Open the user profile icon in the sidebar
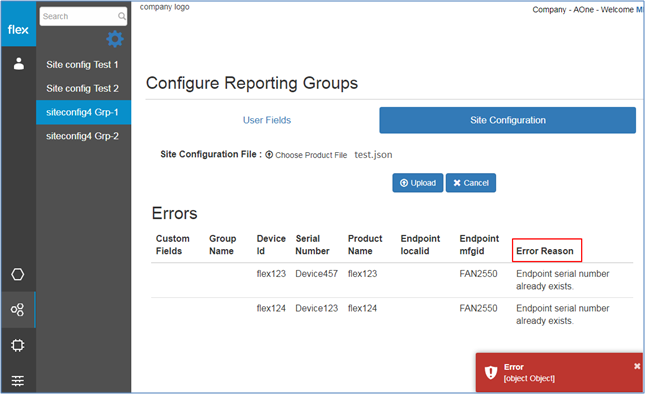The image size is (645, 394). [x=19, y=64]
